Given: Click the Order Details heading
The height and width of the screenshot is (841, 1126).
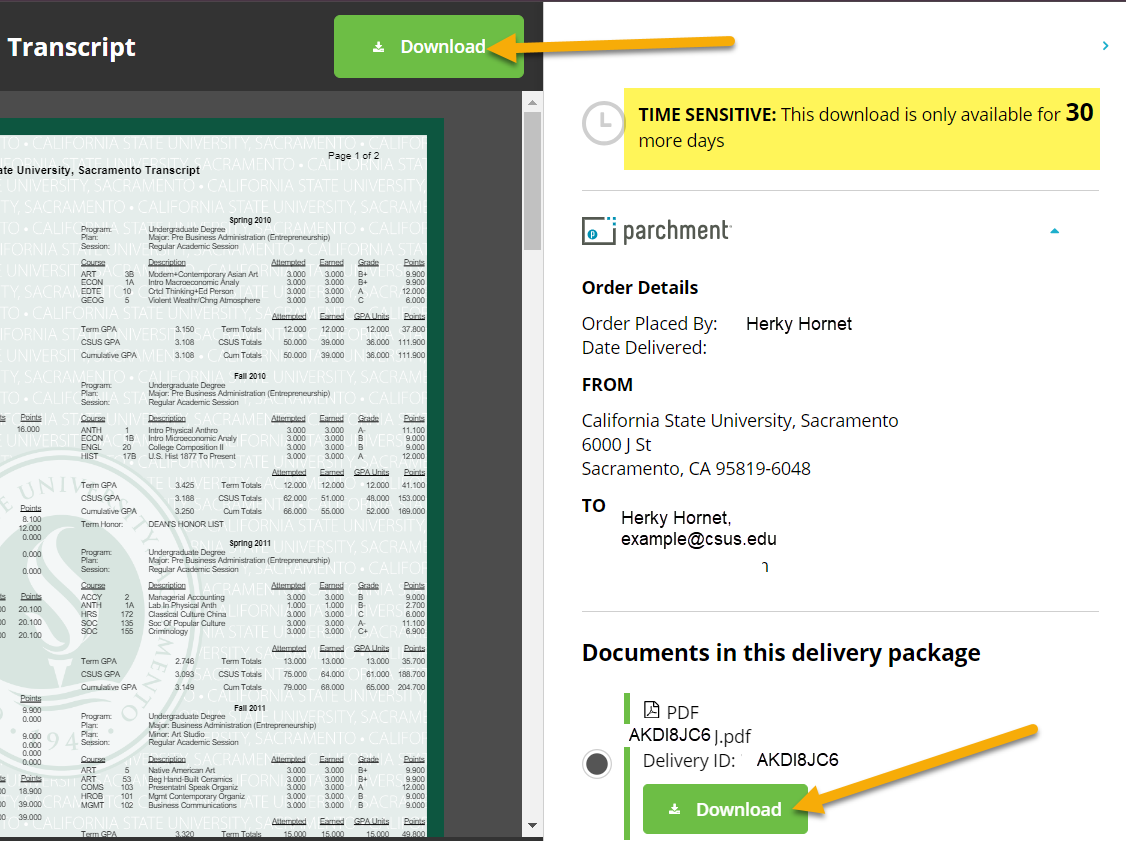Looking at the screenshot, I should (x=640, y=288).
